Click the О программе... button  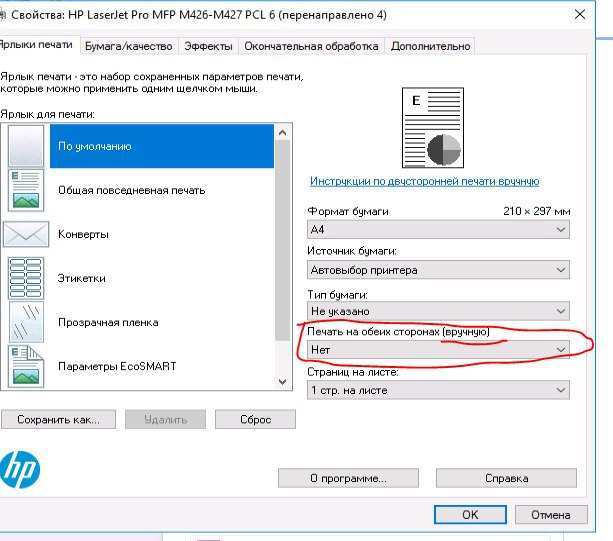coord(348,478)
